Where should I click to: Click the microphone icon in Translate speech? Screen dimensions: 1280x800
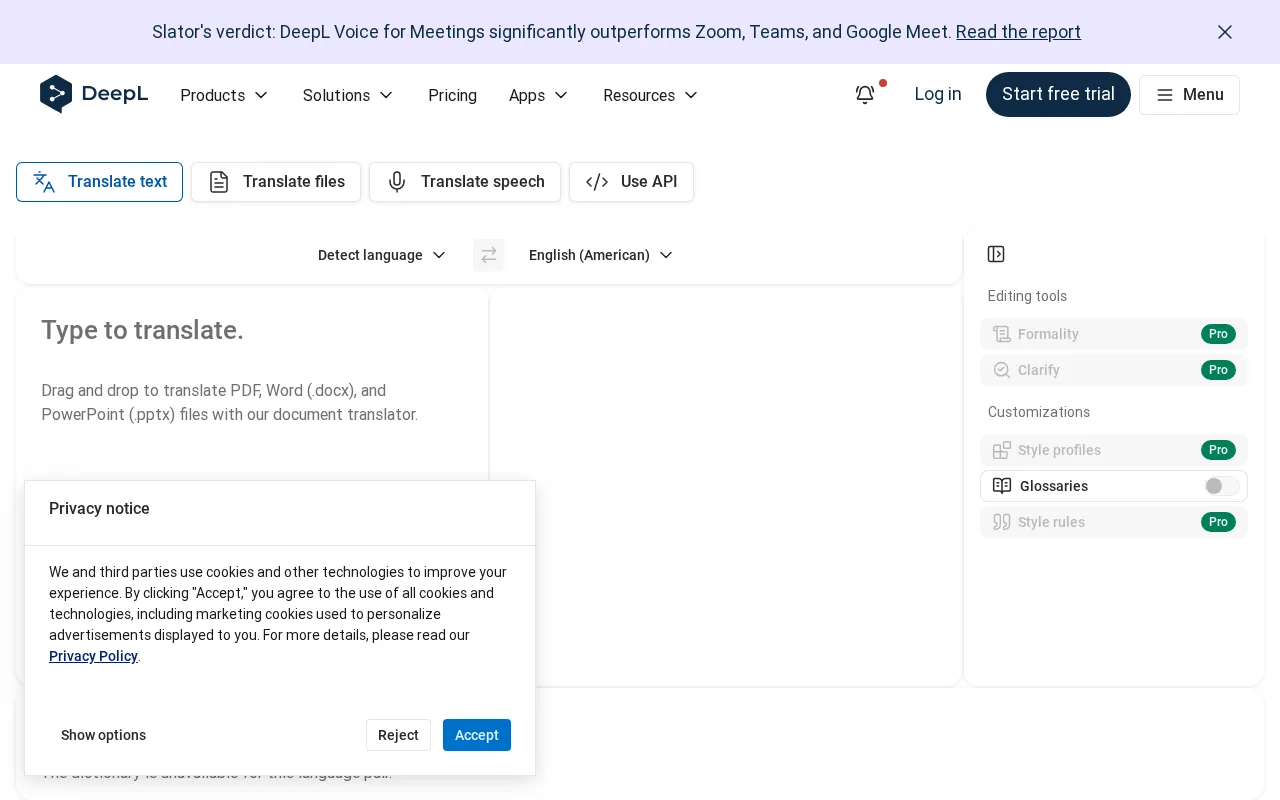397,182
